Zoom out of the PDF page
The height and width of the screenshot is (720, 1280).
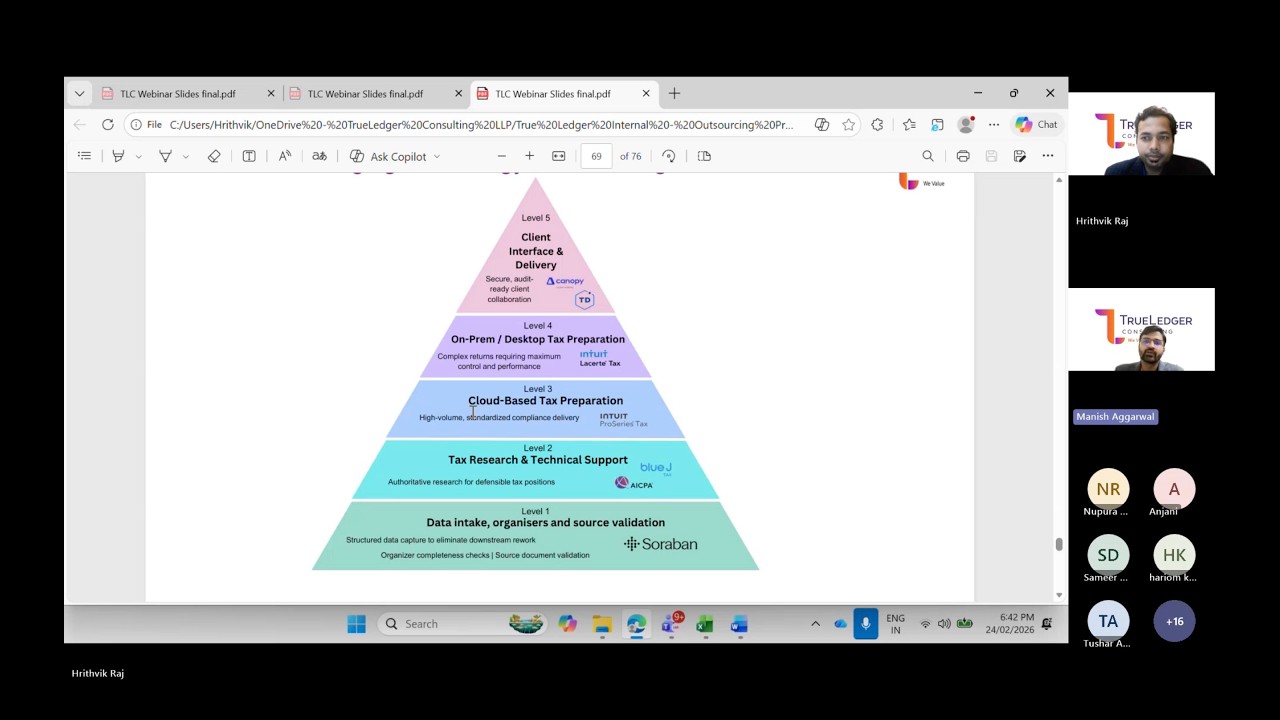tap(502, 156)
